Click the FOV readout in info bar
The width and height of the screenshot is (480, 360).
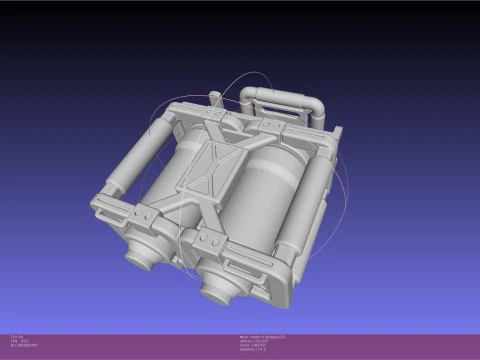[x=17, y=337]
